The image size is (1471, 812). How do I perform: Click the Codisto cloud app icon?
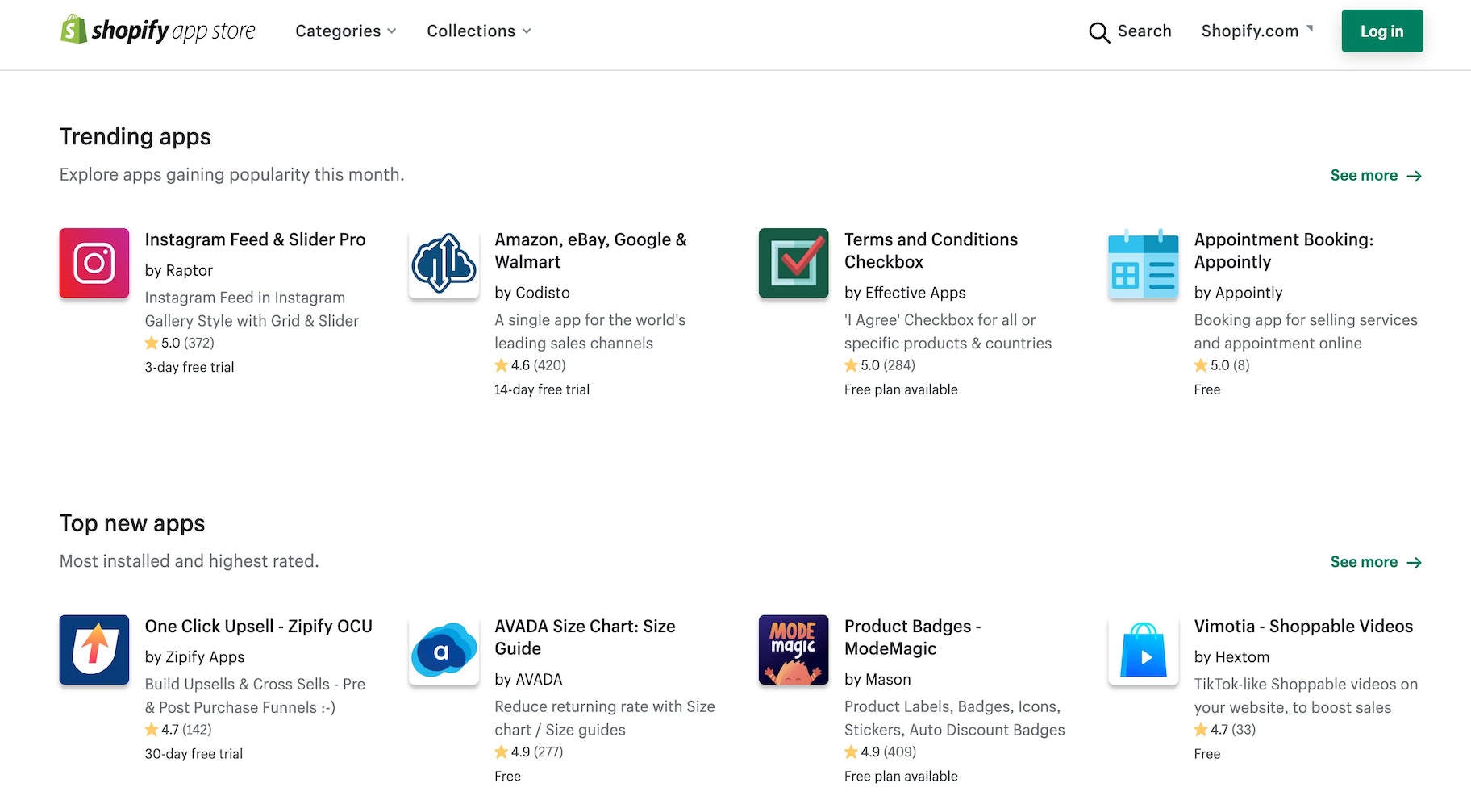point(444,263)
